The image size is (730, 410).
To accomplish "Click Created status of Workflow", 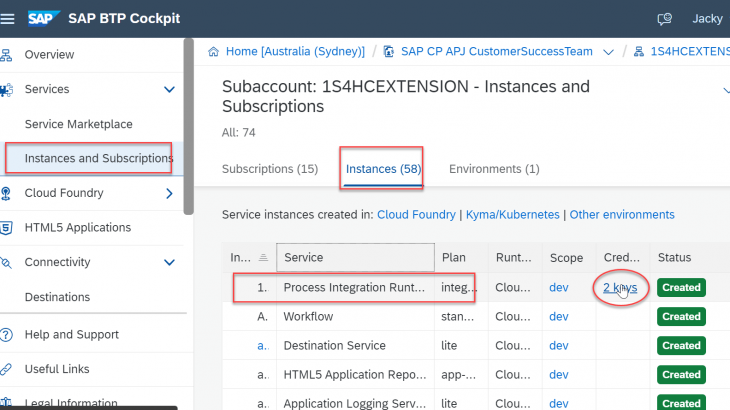I will coord(681,316).
